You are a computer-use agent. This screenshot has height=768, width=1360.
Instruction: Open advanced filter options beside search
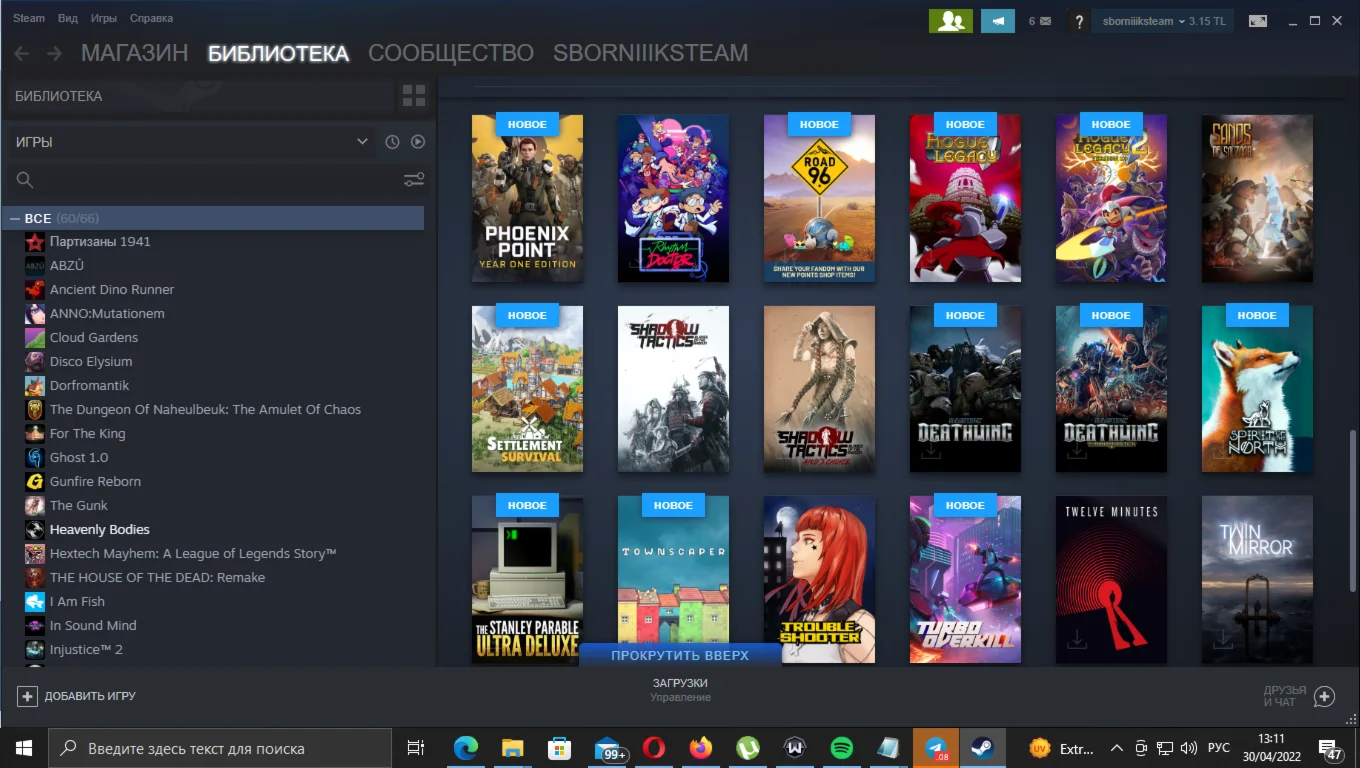[x=413, y=180]
